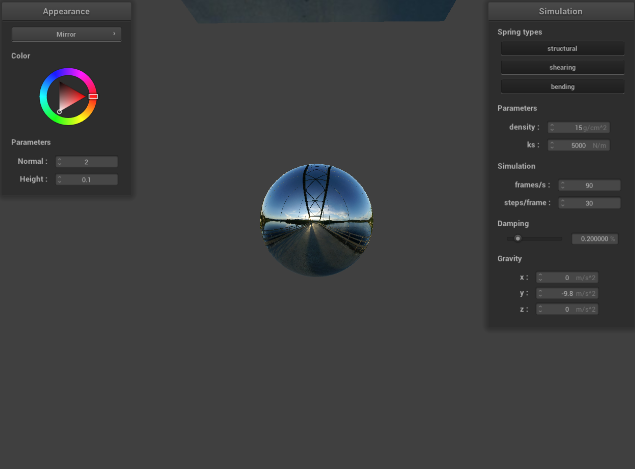Screen dimensions: 635x469
Task: Toggle the structural spring type button
Action: click(561, 48)
